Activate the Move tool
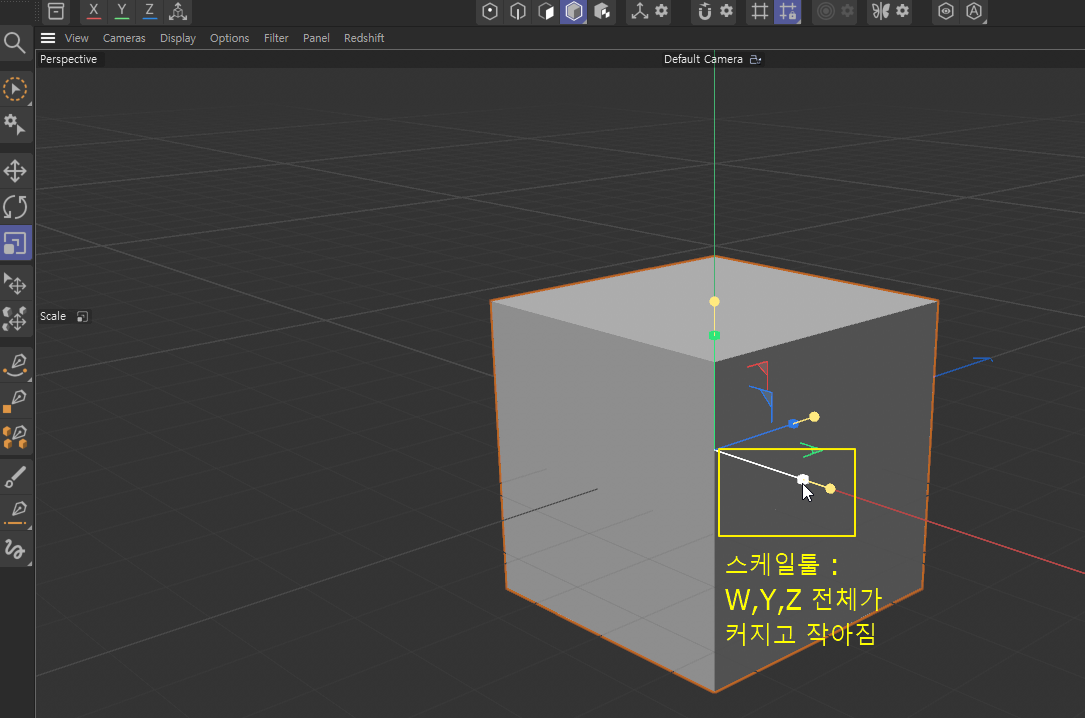Screen dimensions: 1085x718 15,171
